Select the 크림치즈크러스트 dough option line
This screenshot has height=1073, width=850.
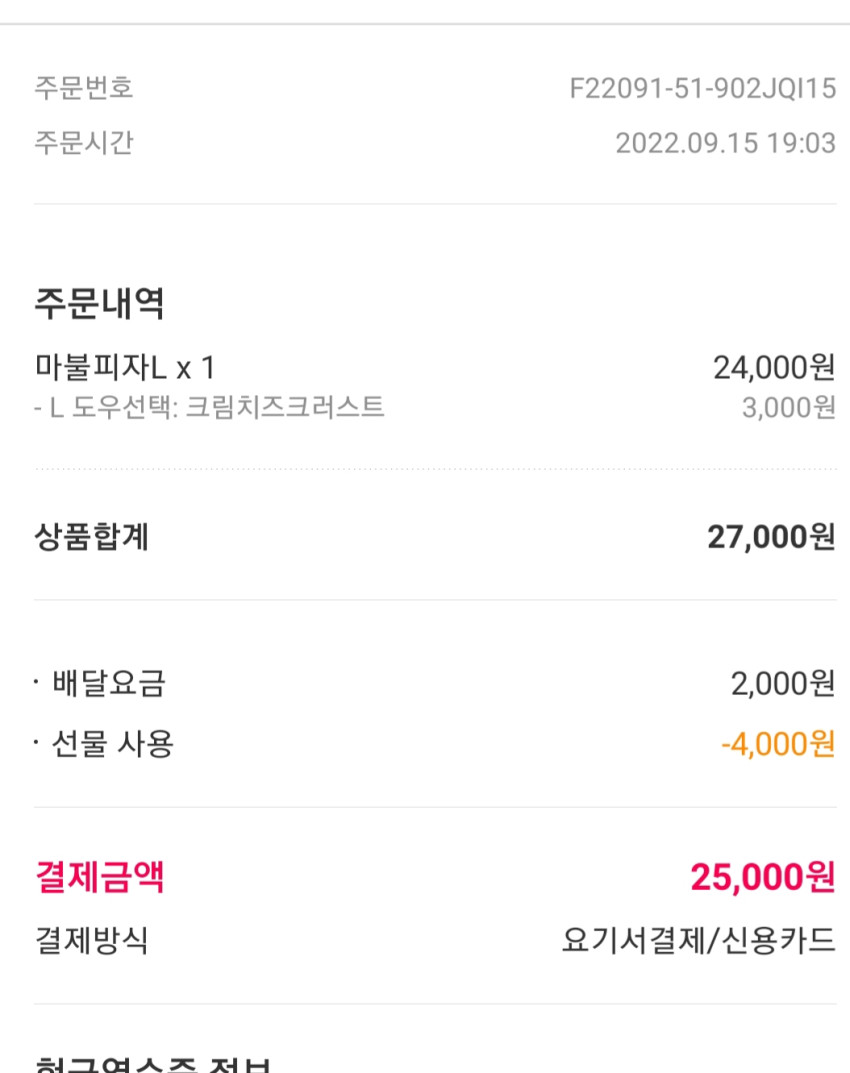point(209,407)
